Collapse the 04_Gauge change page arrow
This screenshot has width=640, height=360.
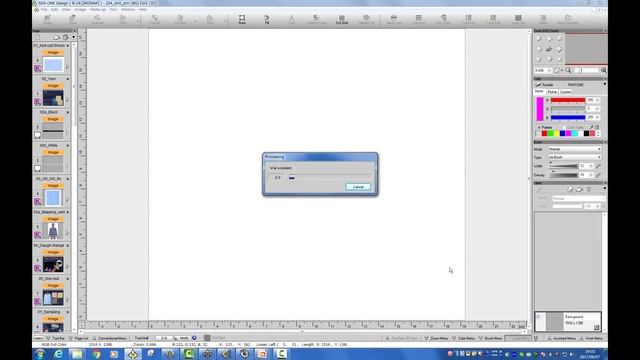click(68, 246)
